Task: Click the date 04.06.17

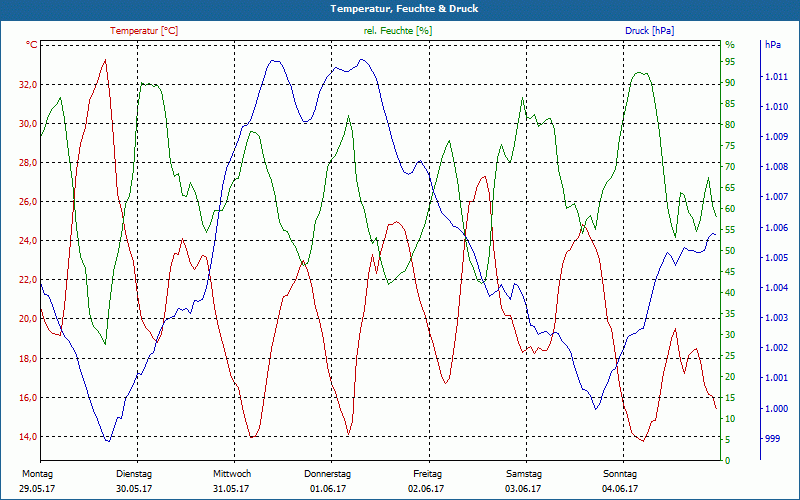Action: click(x=620, y=489)
